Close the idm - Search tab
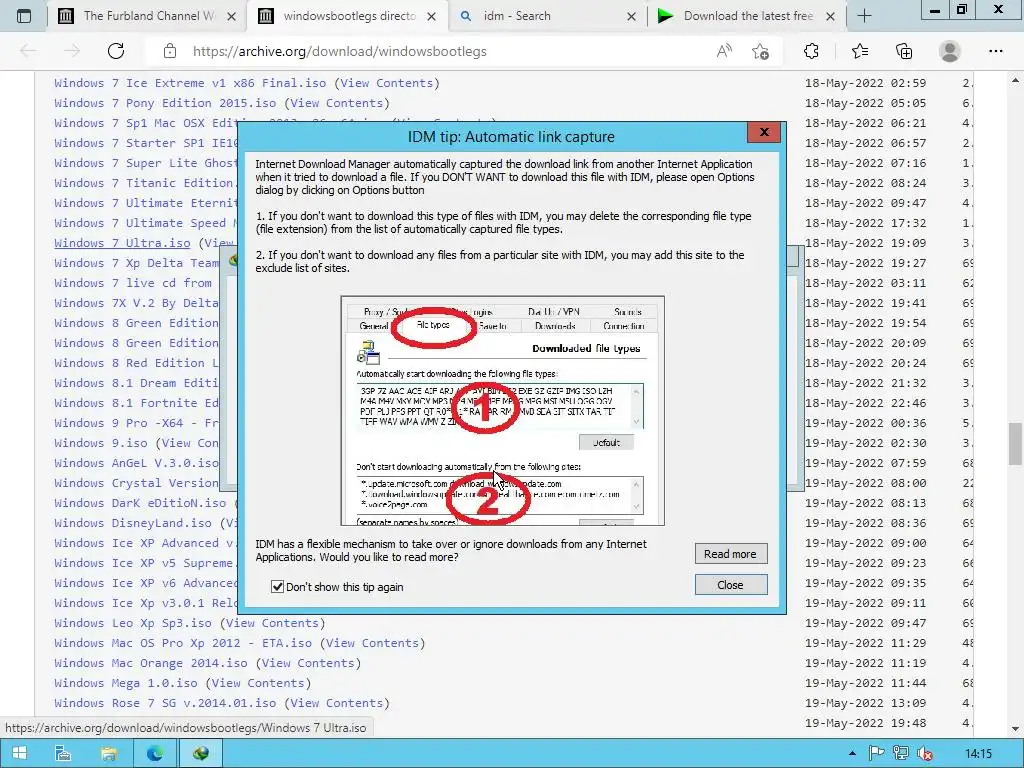 (631, 16)
